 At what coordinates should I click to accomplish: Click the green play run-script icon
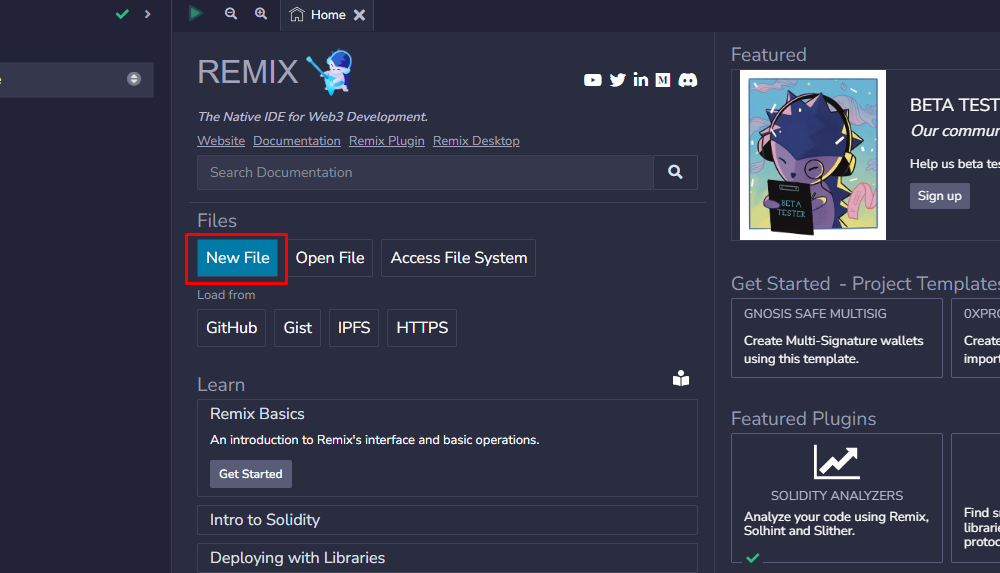click(195, 13)
